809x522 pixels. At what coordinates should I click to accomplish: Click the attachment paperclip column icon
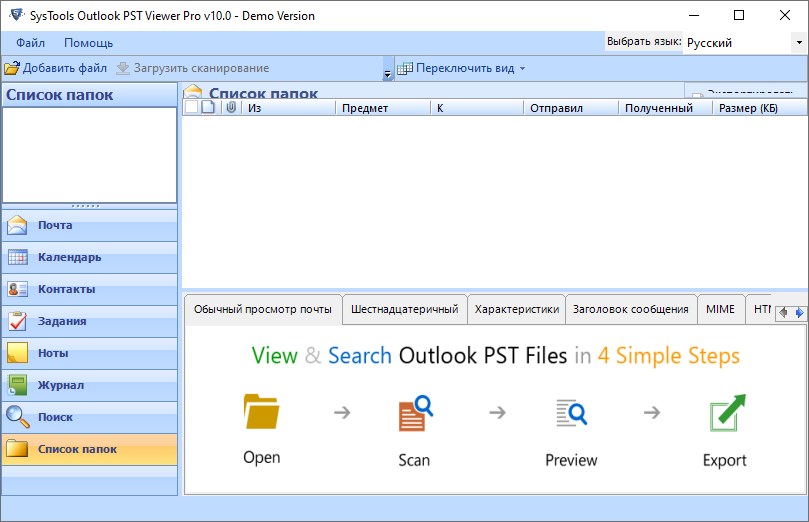(x=232, y=107)
